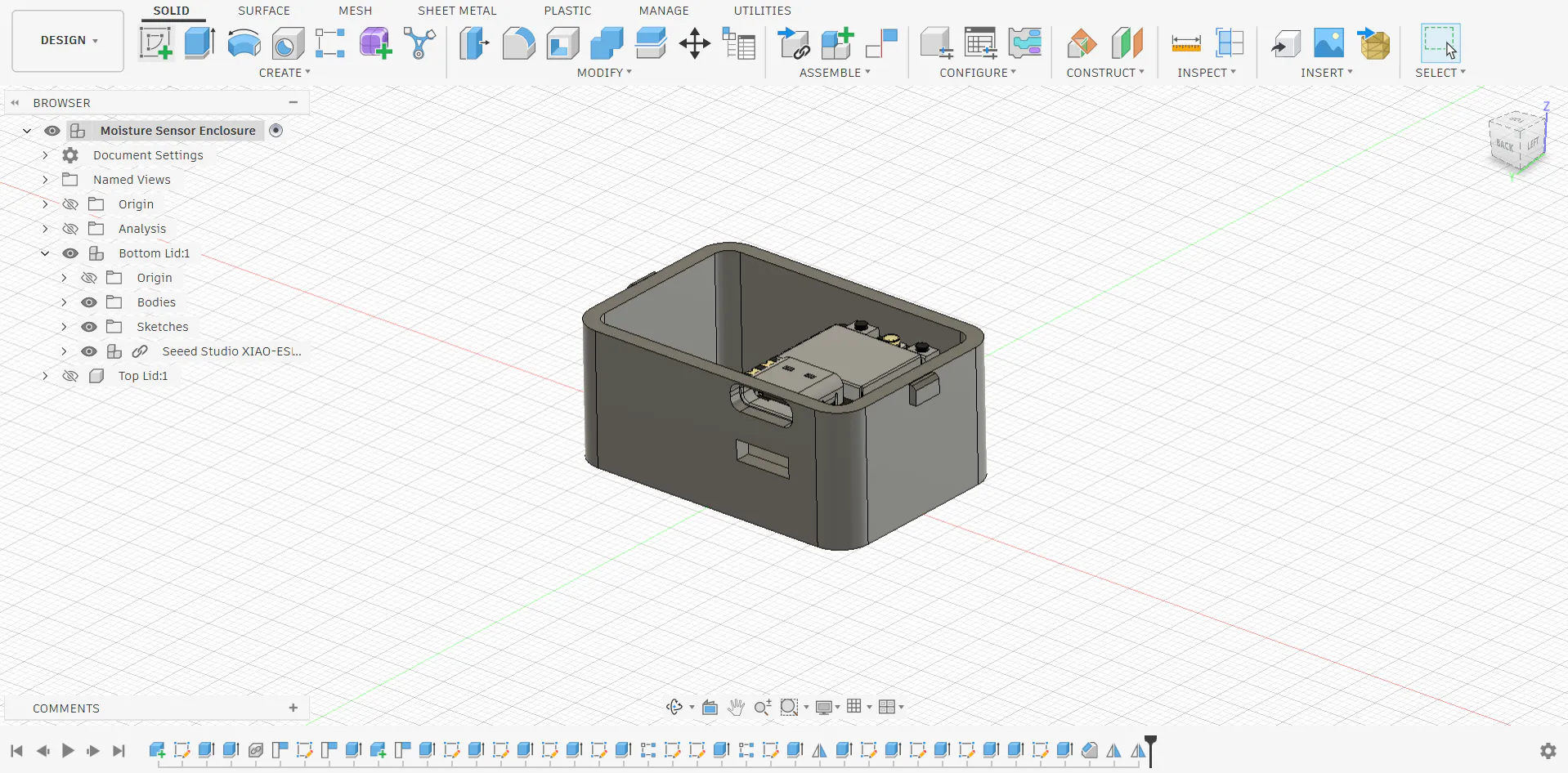Select the Create Sketch tool
The image size is (1568, 773).
click(x=155, y=43)
